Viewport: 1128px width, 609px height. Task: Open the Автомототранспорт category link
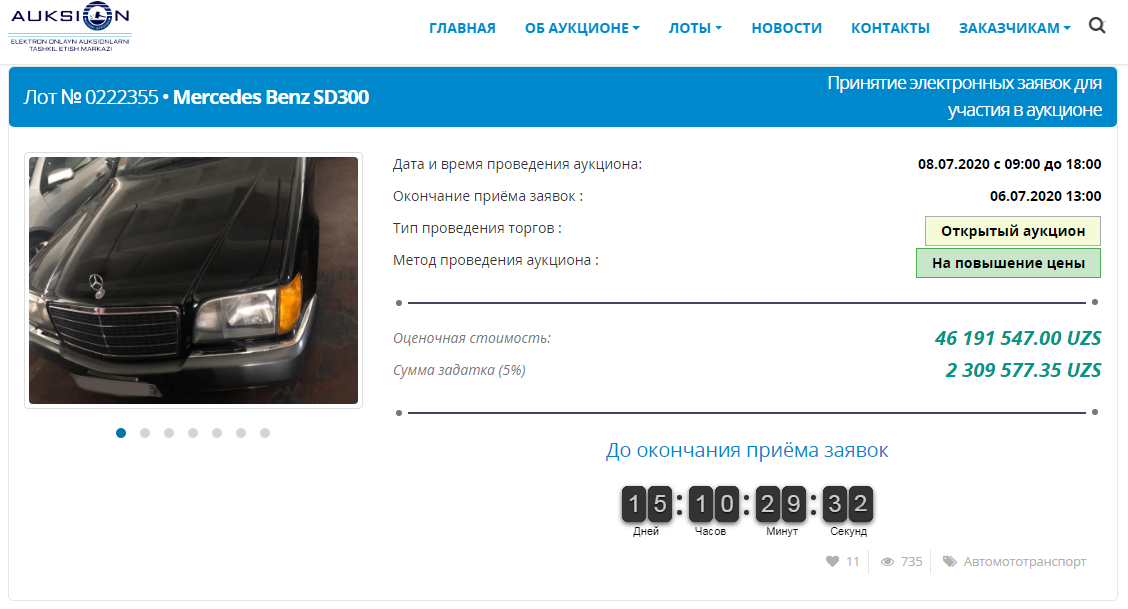coord(1024,562)
